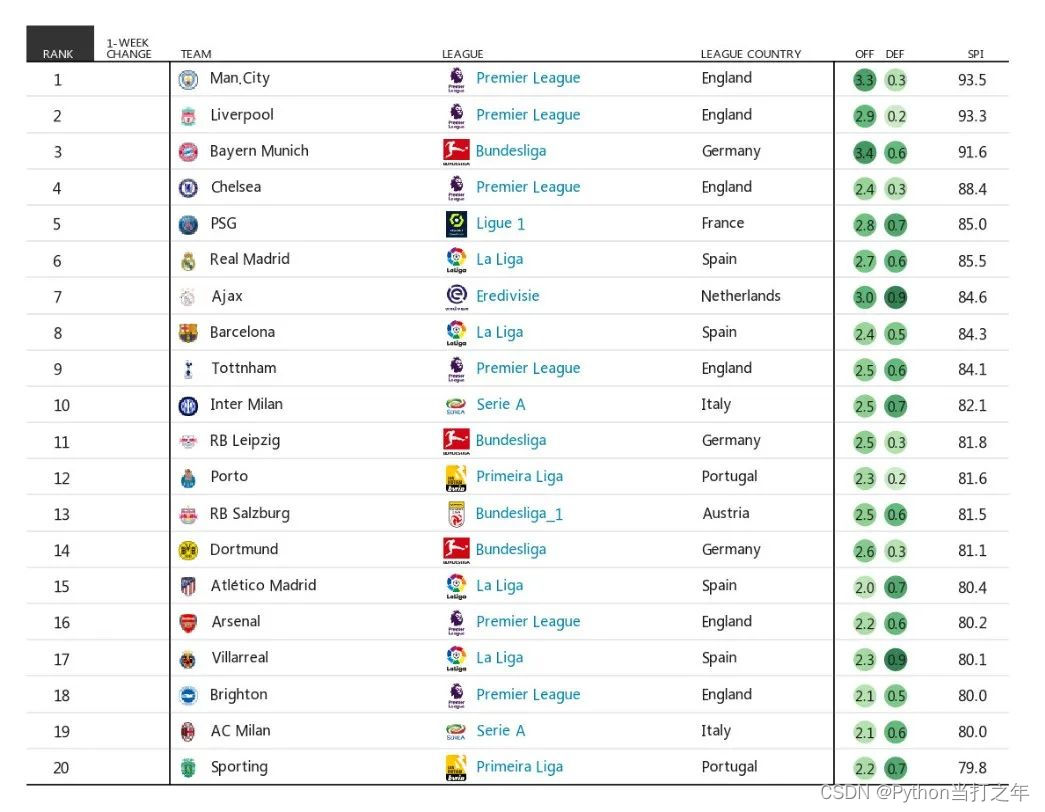The width and height of the screenshot is (1045, 812).
Task: Click Serie A logo in Inter Milan row
Action: (456, 405)
